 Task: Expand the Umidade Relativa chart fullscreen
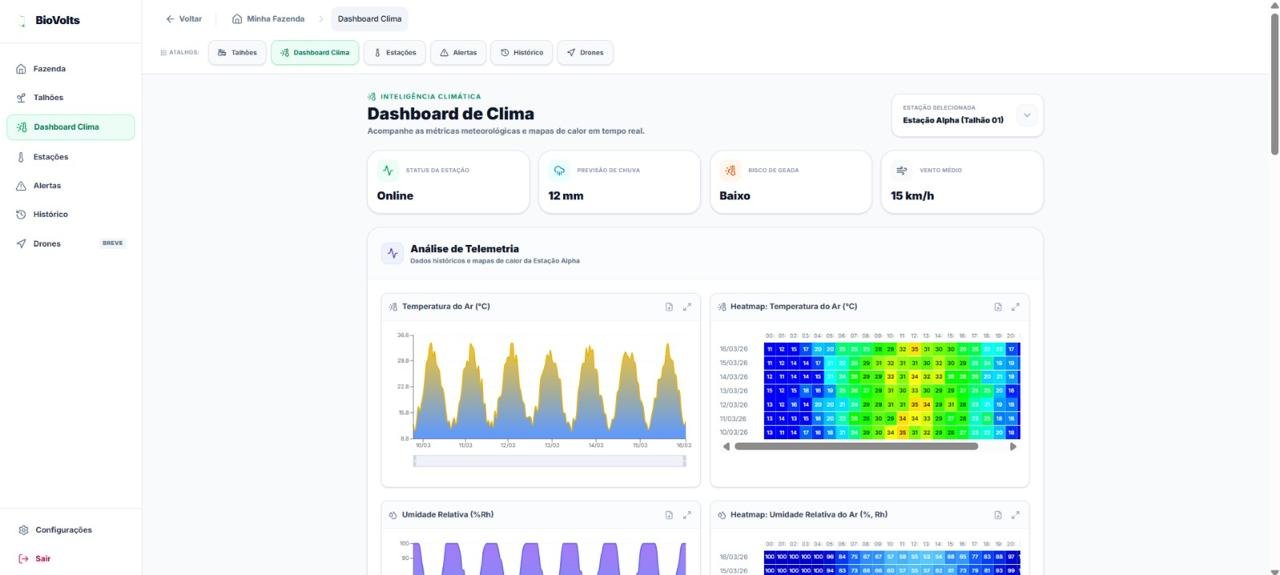click(x=687, y=515)
